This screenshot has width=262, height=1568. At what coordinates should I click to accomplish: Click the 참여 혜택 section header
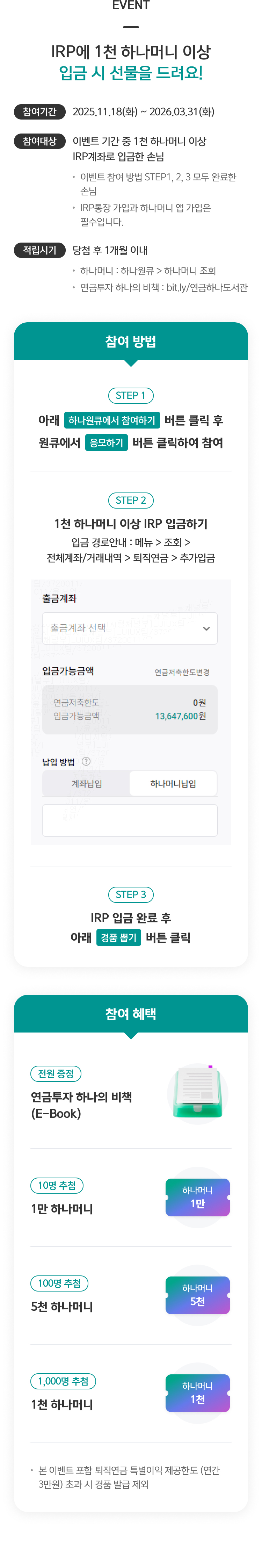(x=131, y=1014)
